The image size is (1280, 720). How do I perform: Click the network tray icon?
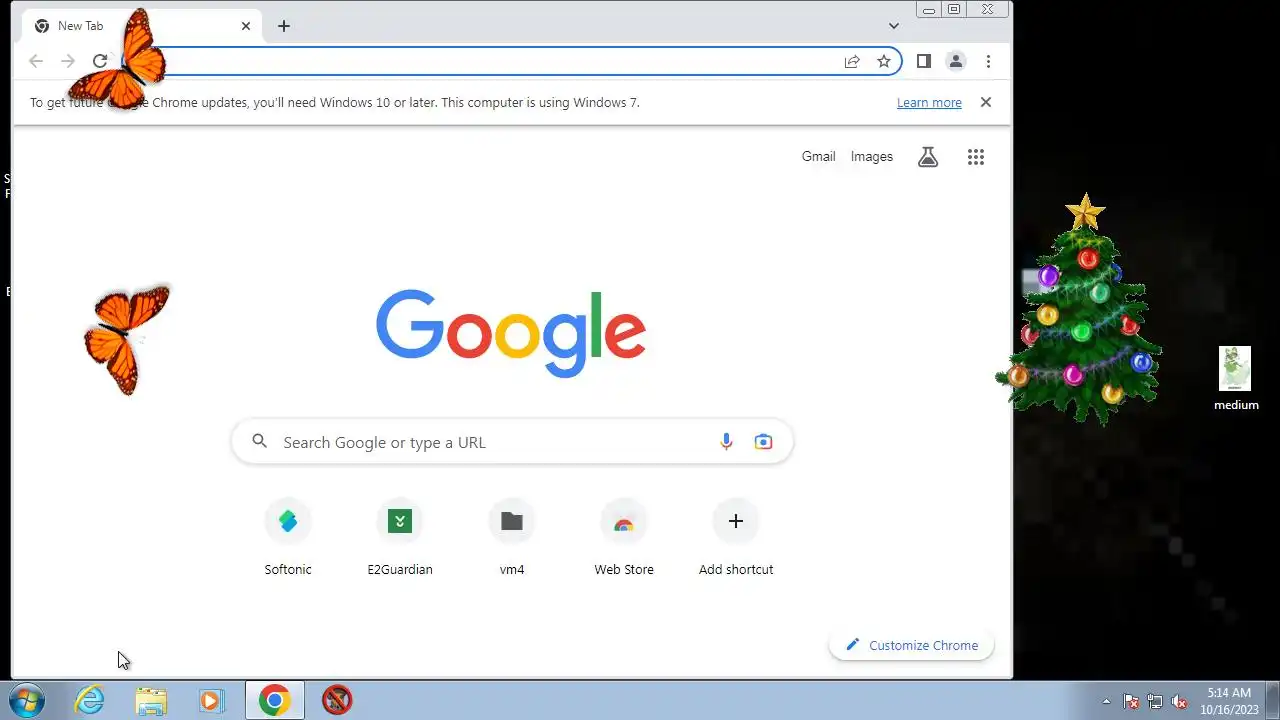tap(1155, 701)
